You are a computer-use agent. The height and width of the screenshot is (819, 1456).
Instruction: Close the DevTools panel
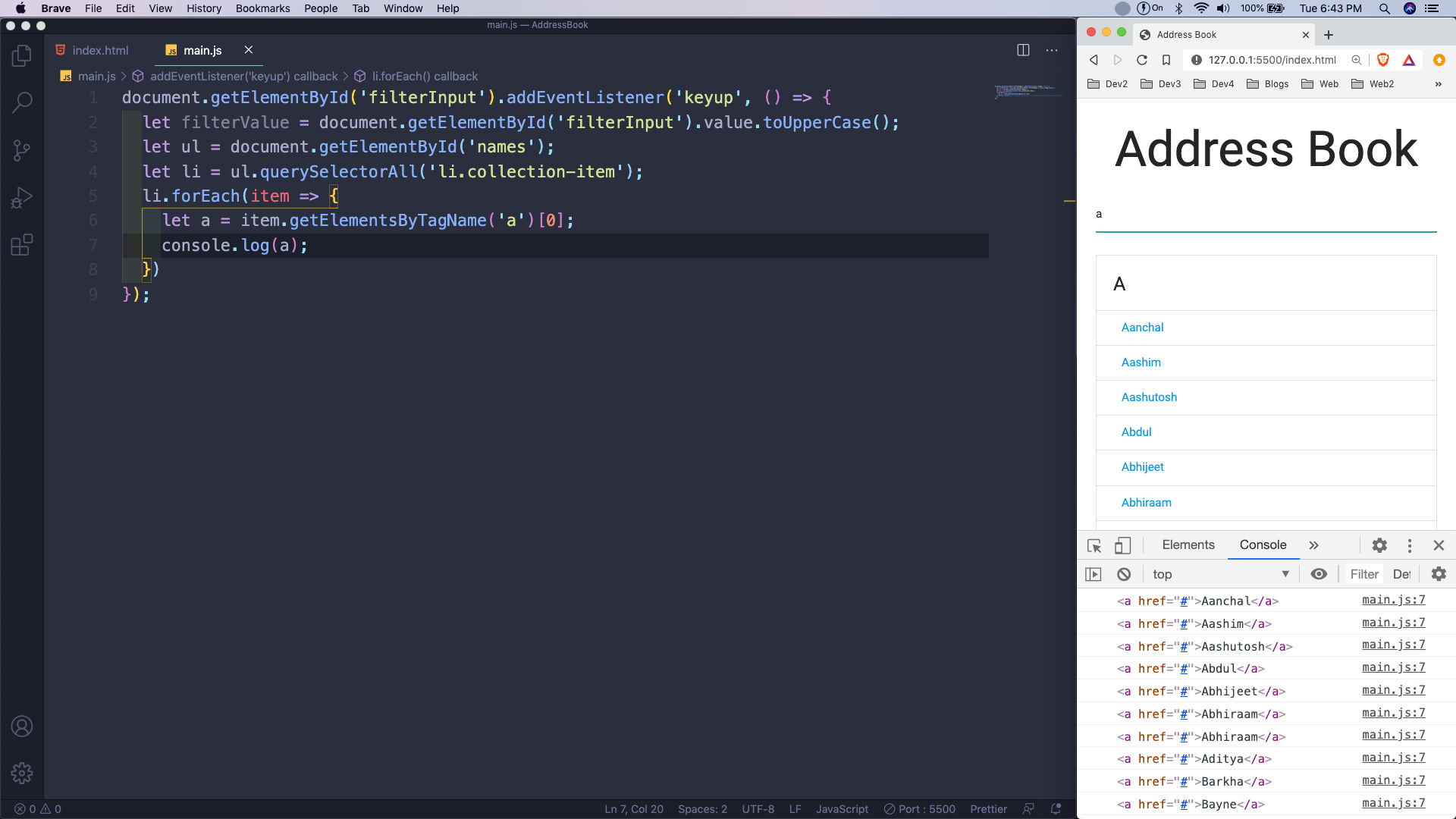click(x=1439, y=545)
